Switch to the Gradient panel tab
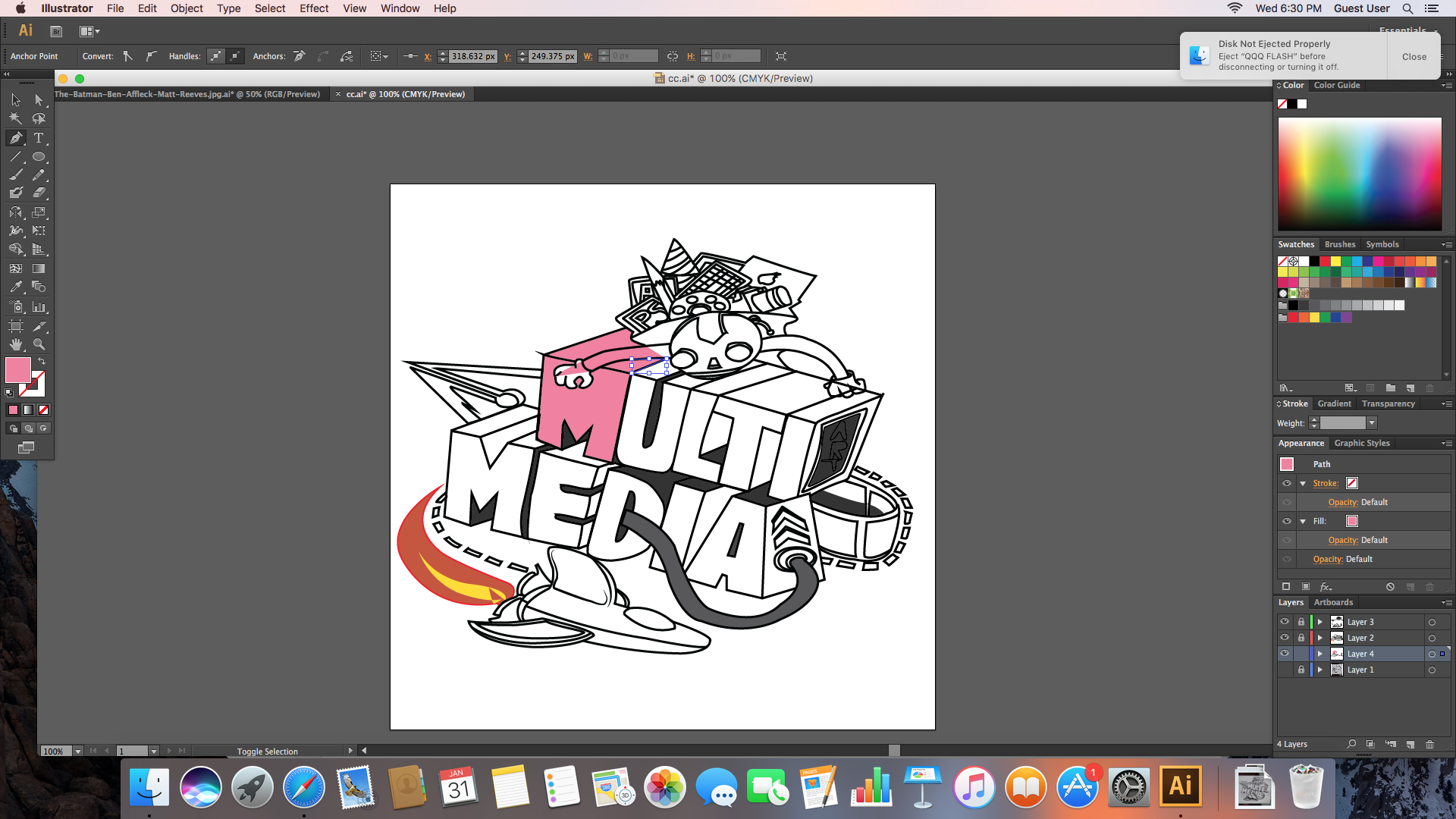This screenshot has height=819, width=1456. [1334, 403]
